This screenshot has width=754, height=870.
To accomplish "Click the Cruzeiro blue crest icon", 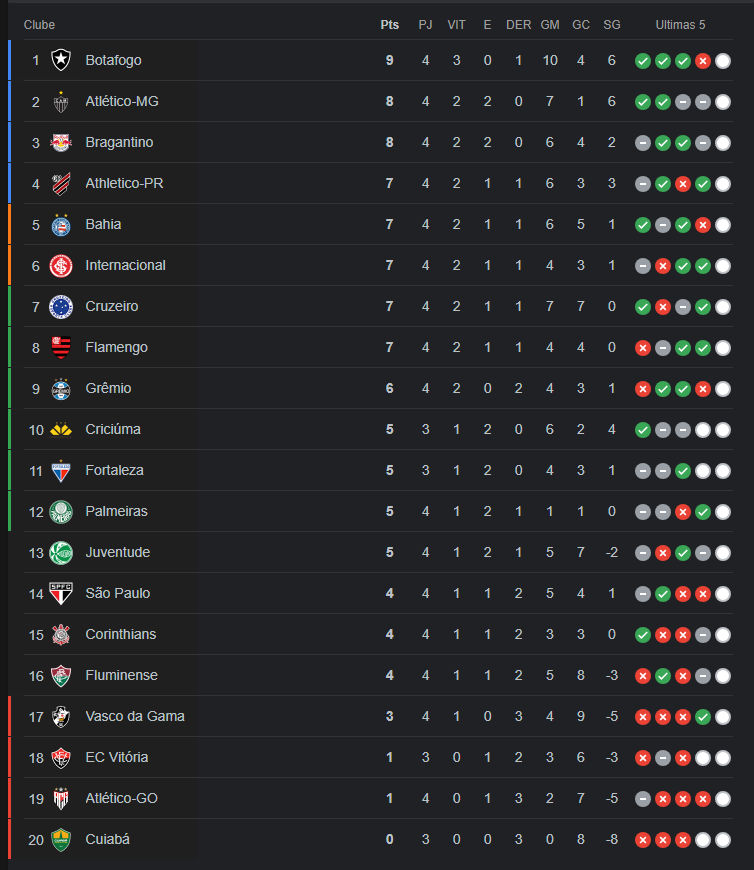I will pyautogui.click(x=61, y=307).
